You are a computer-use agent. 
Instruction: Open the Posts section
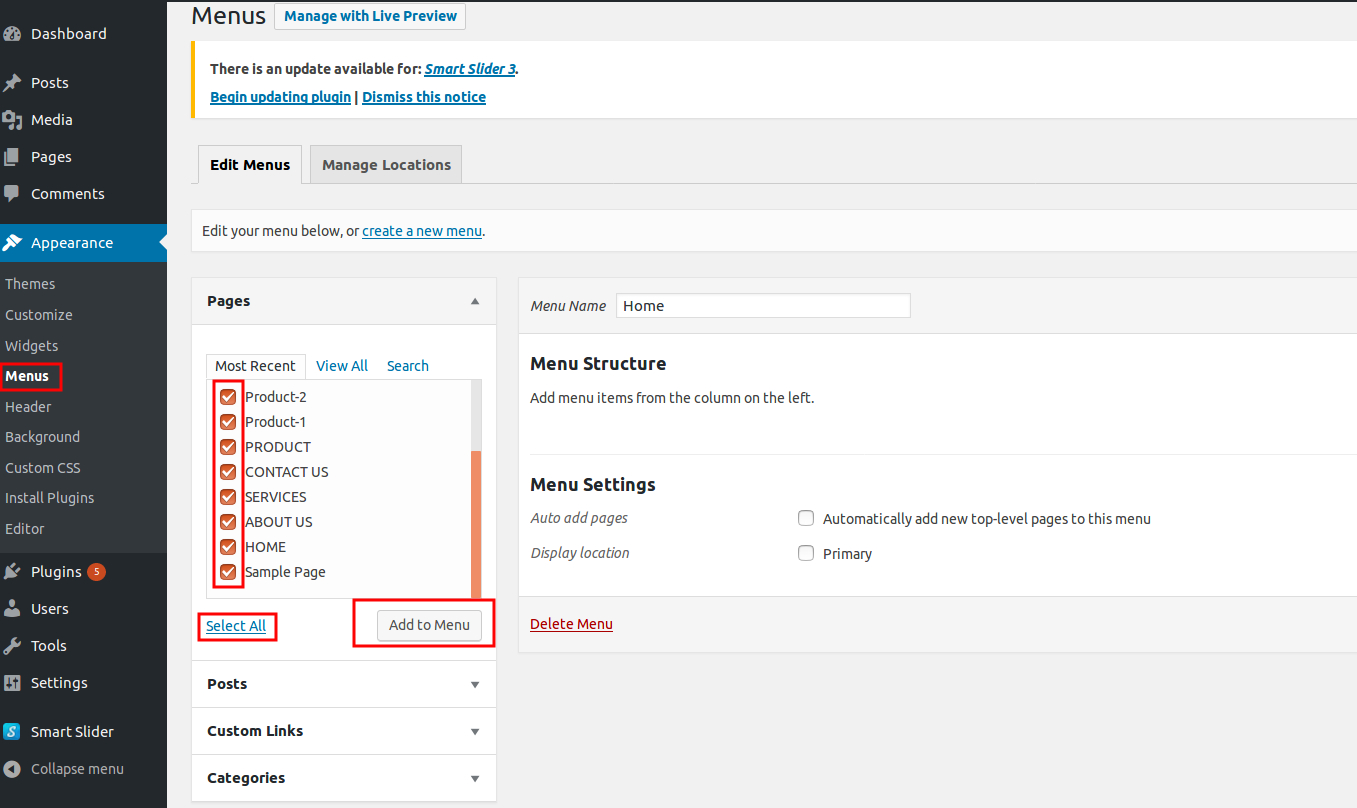49,82
